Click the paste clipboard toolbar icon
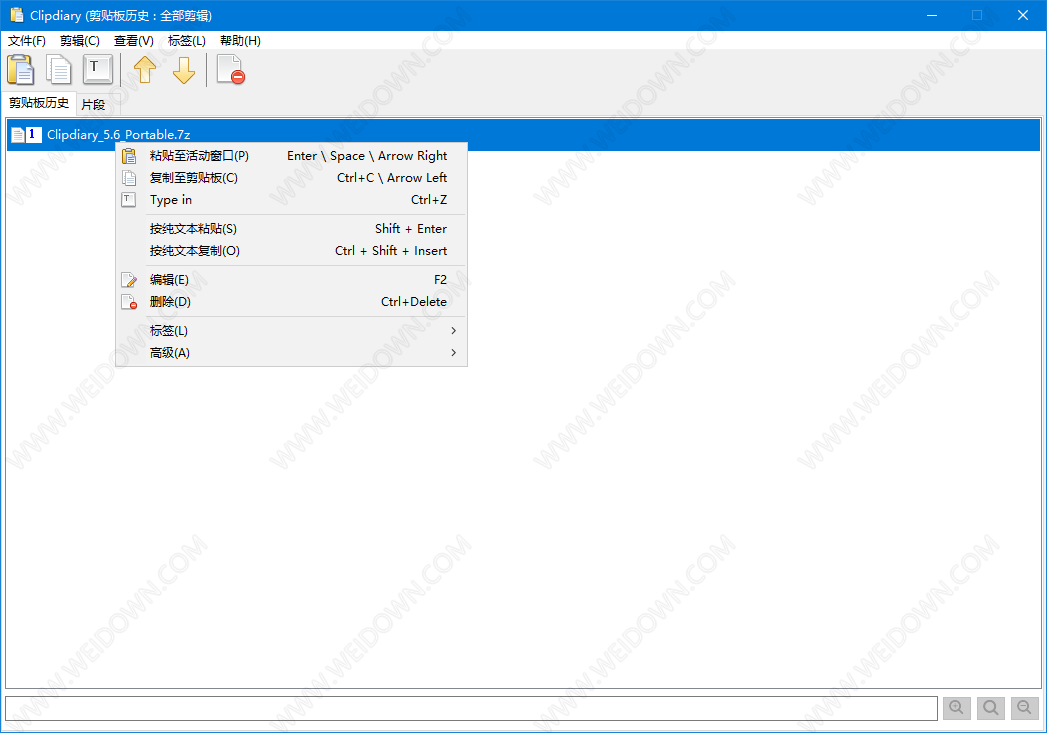 pyautogui.click(x=21, y=70)
